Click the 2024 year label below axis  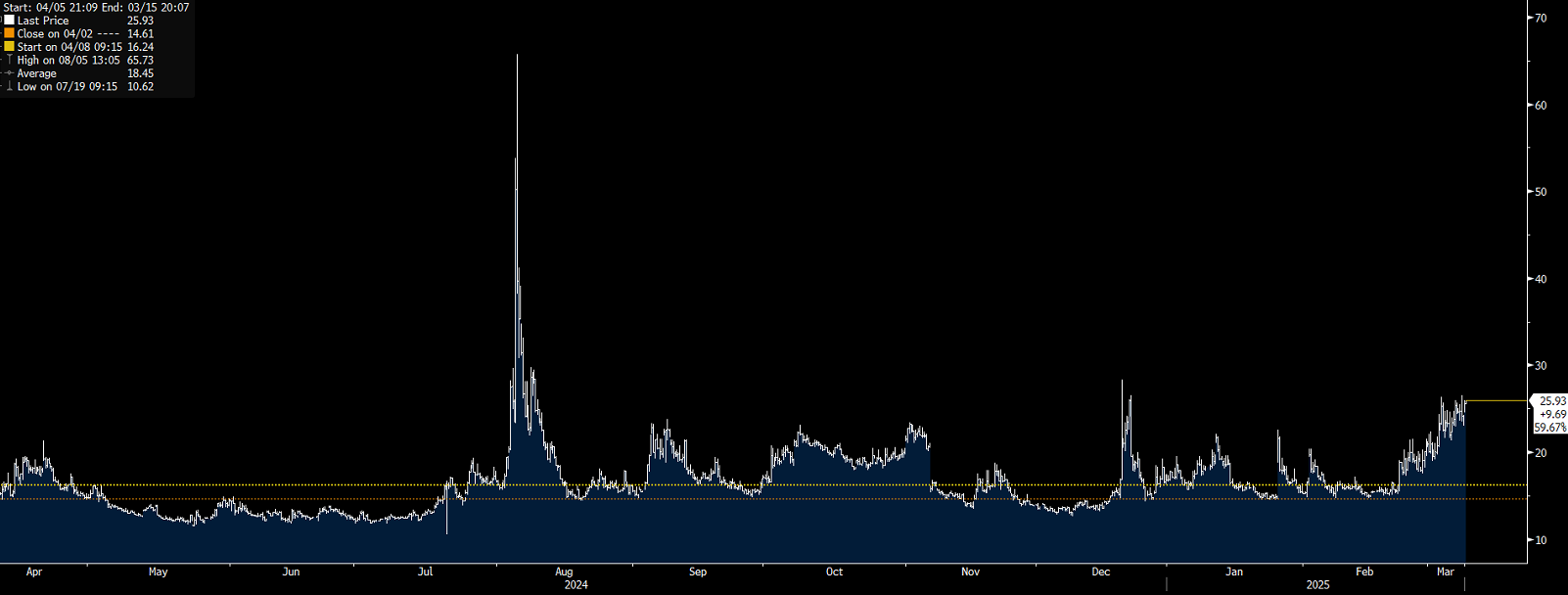pos(576,585)
